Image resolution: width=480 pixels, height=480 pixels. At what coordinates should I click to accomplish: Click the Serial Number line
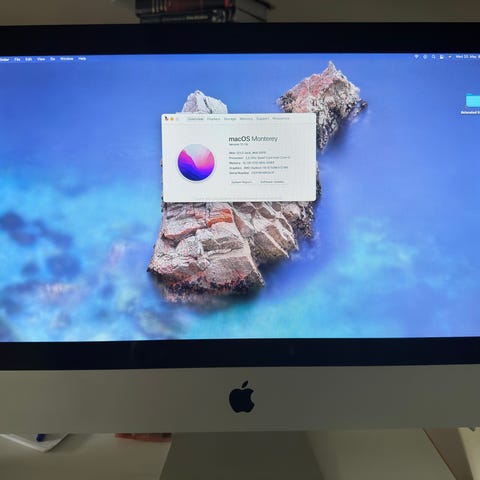click(x=252, y=173)
